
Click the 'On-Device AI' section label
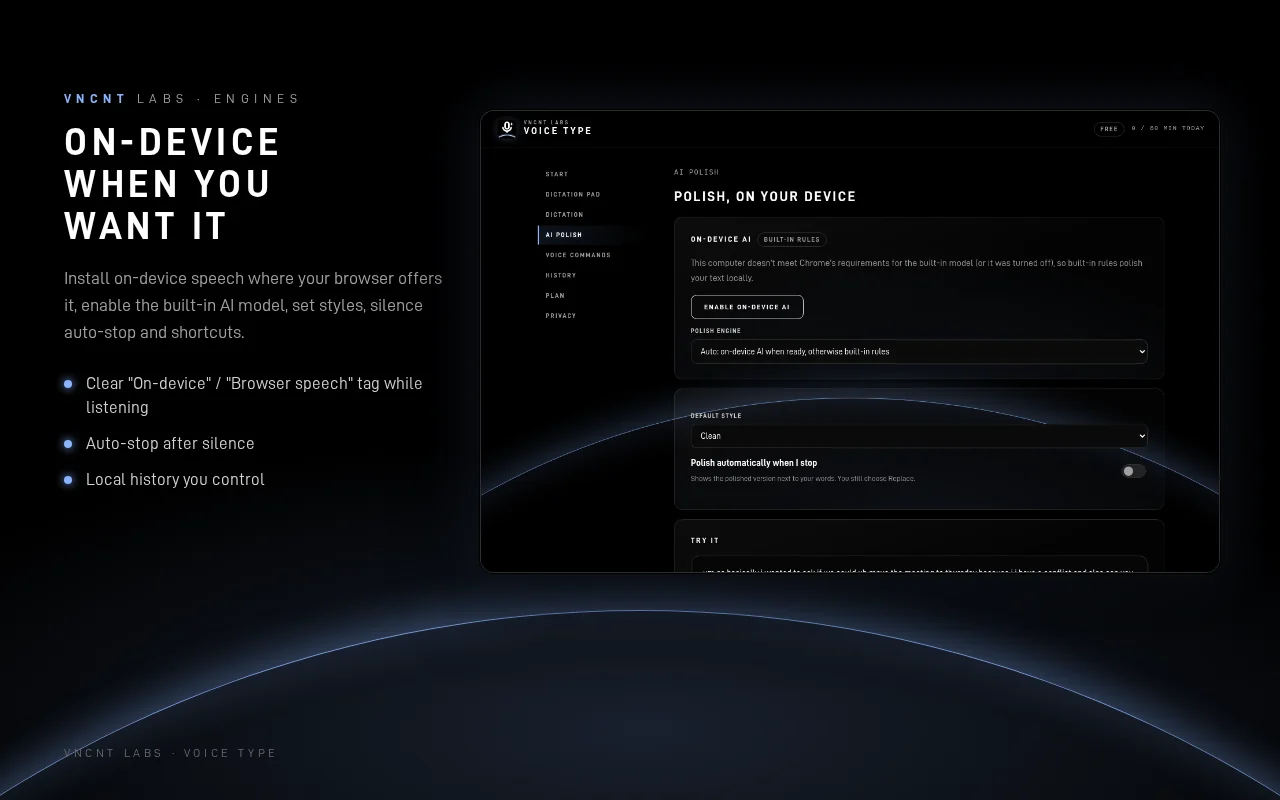click(721, 240)
